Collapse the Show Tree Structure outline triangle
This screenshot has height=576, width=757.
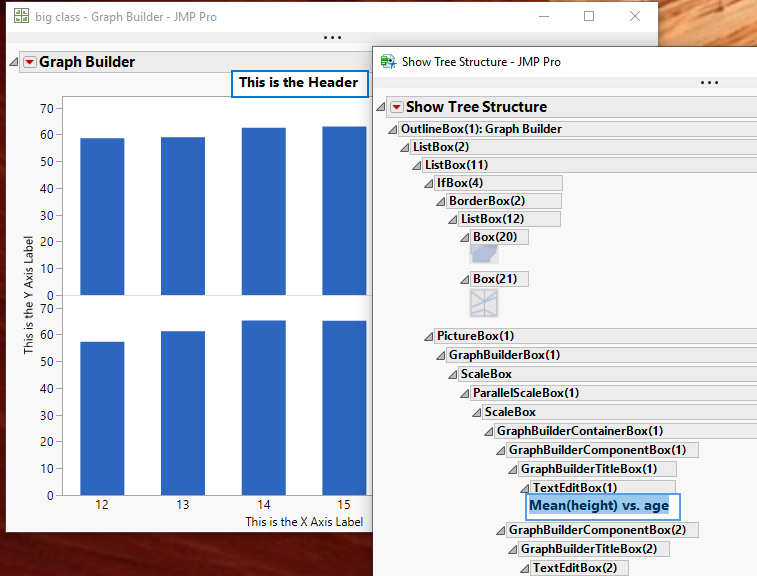pos(381,107)
